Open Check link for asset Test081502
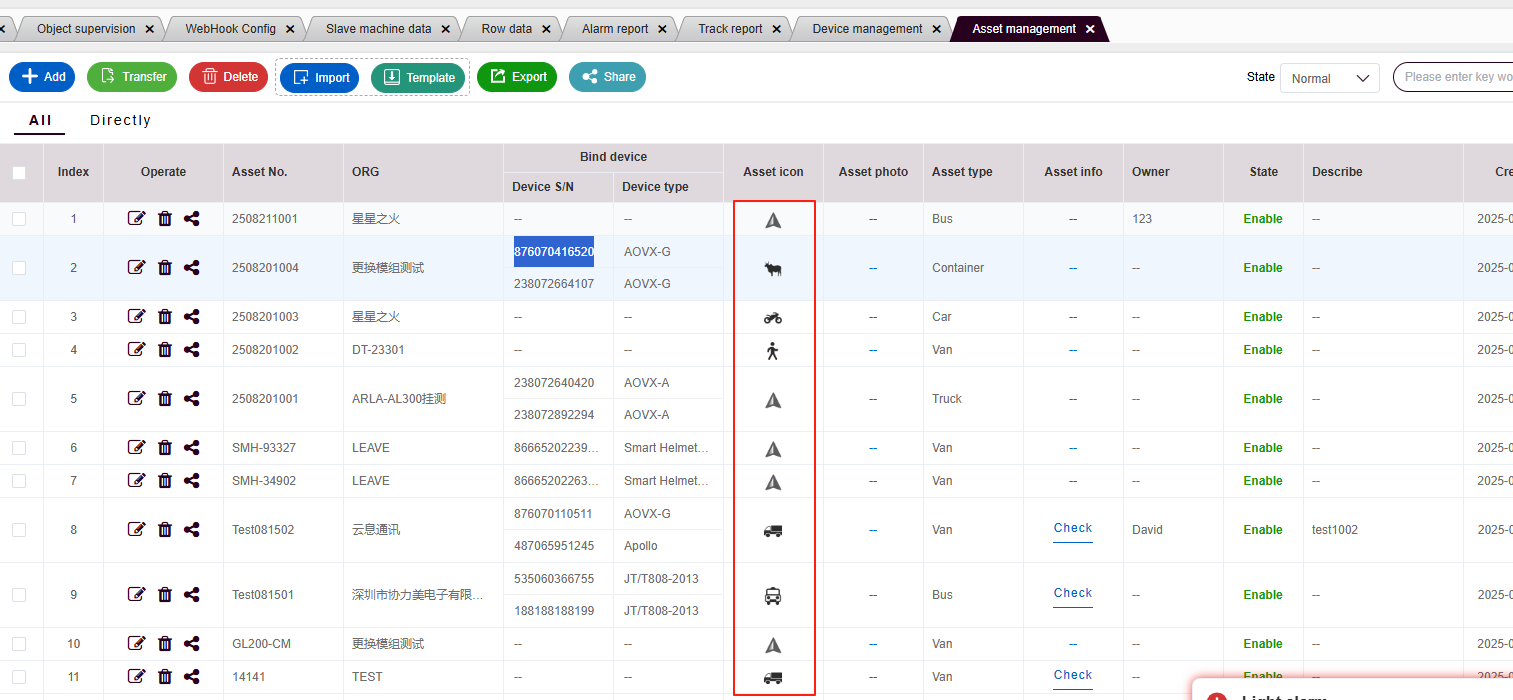 [1072, 528]
